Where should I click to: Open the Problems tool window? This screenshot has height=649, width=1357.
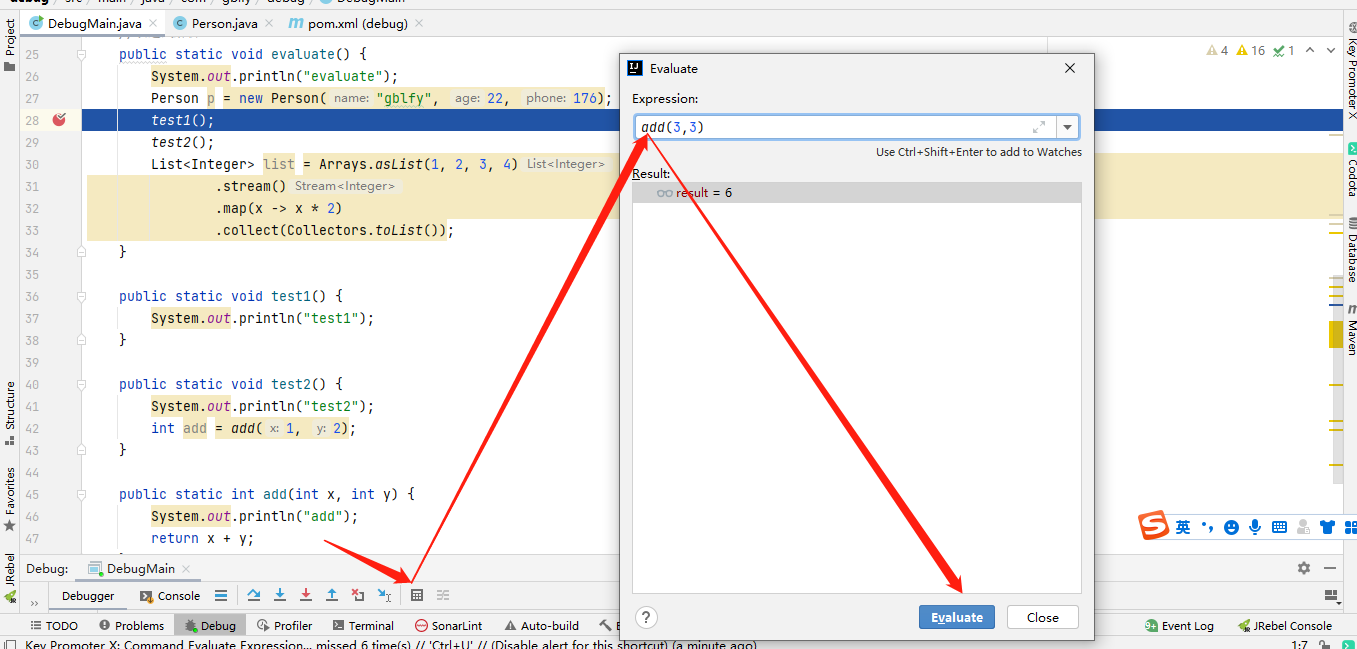(131, 626)
